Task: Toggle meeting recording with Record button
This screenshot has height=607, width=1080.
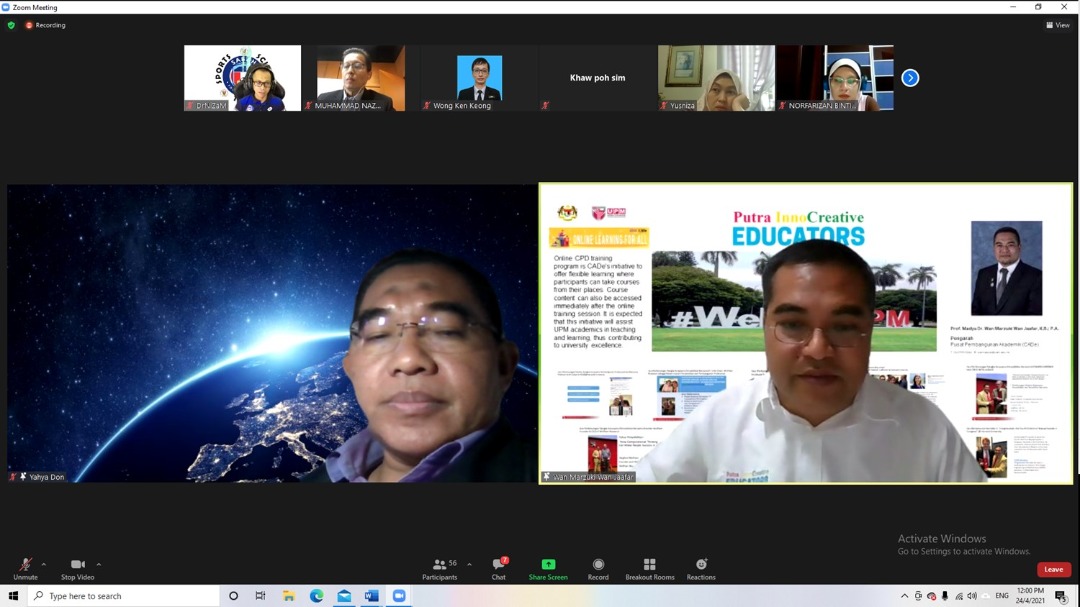Action: point(598,568)
